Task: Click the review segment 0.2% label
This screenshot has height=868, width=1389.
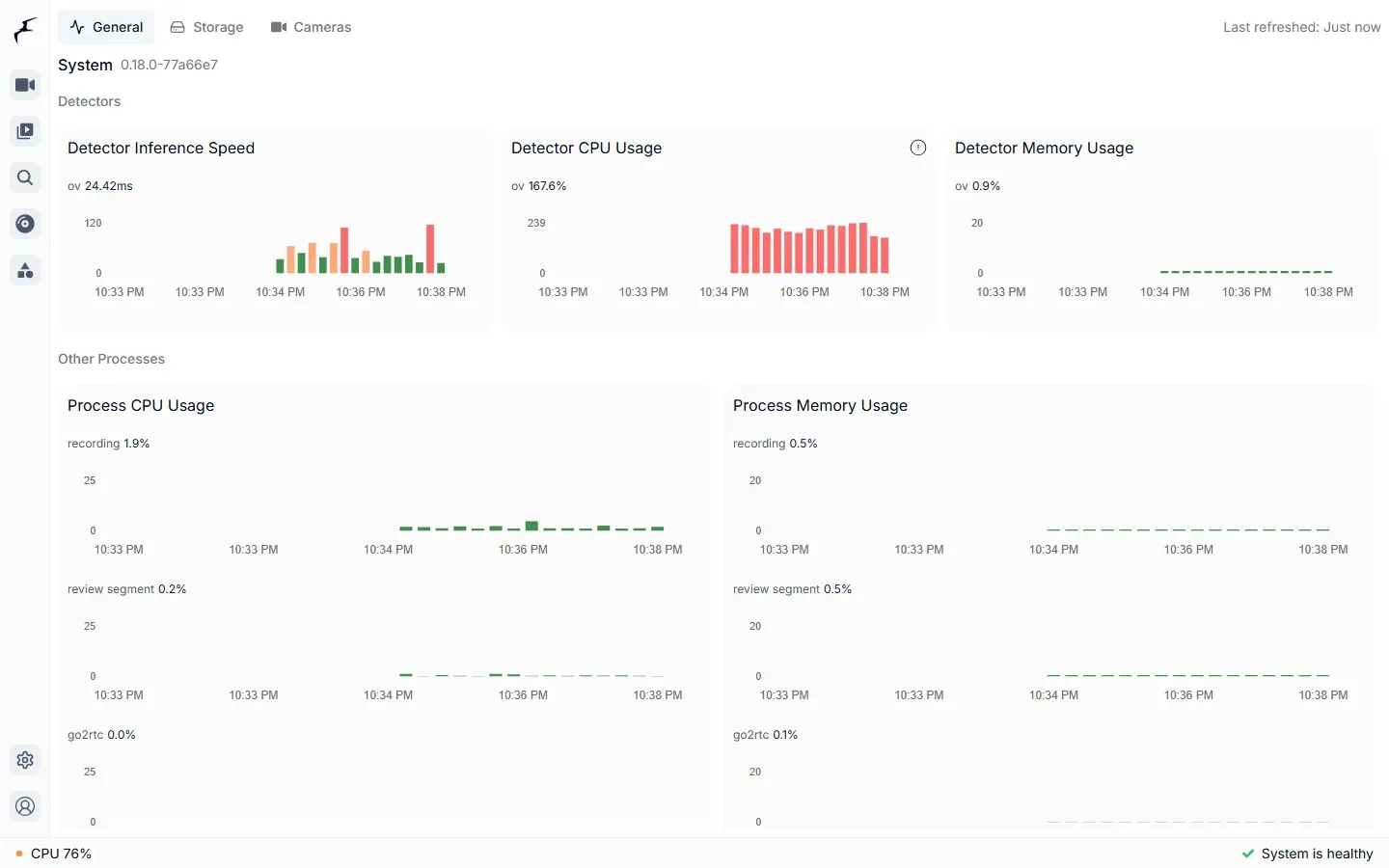Action: 127,589
